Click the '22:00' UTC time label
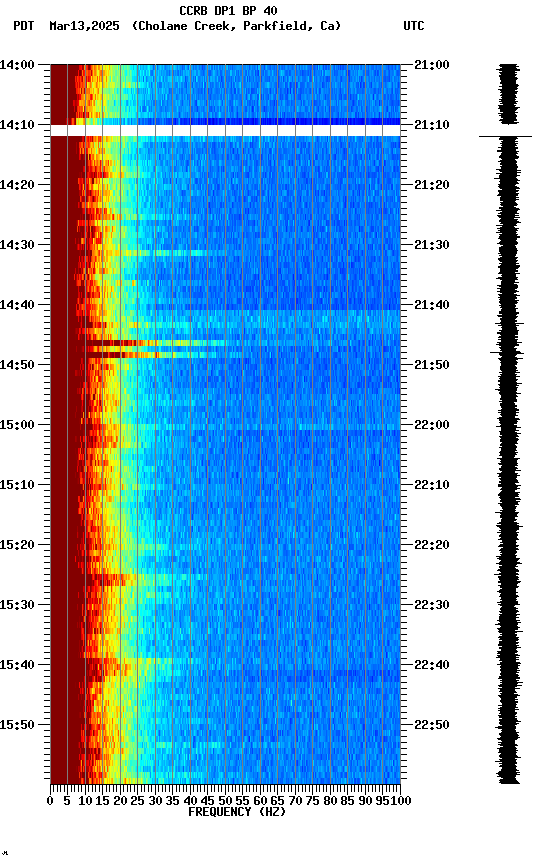This screenshot has height=864, width=552. 432,425
